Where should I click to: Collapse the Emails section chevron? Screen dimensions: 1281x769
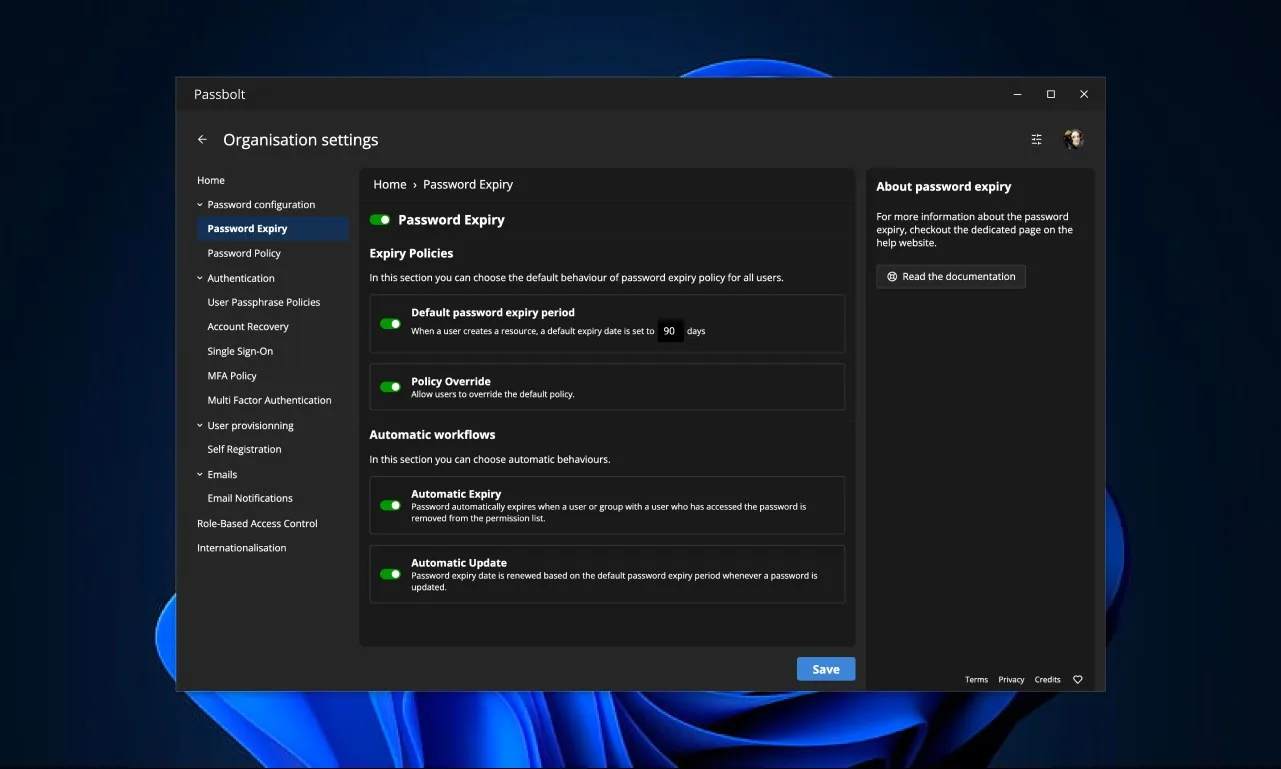tap(200, 475)
